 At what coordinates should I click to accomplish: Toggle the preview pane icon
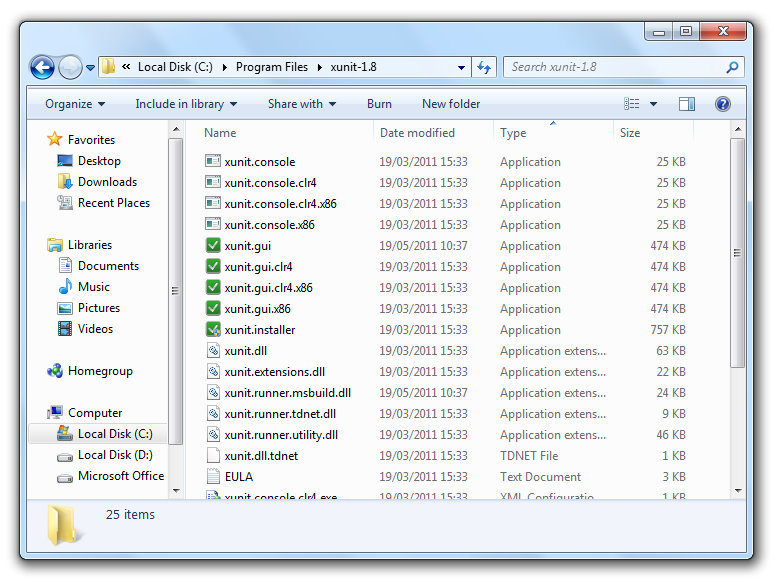(687, 104)
